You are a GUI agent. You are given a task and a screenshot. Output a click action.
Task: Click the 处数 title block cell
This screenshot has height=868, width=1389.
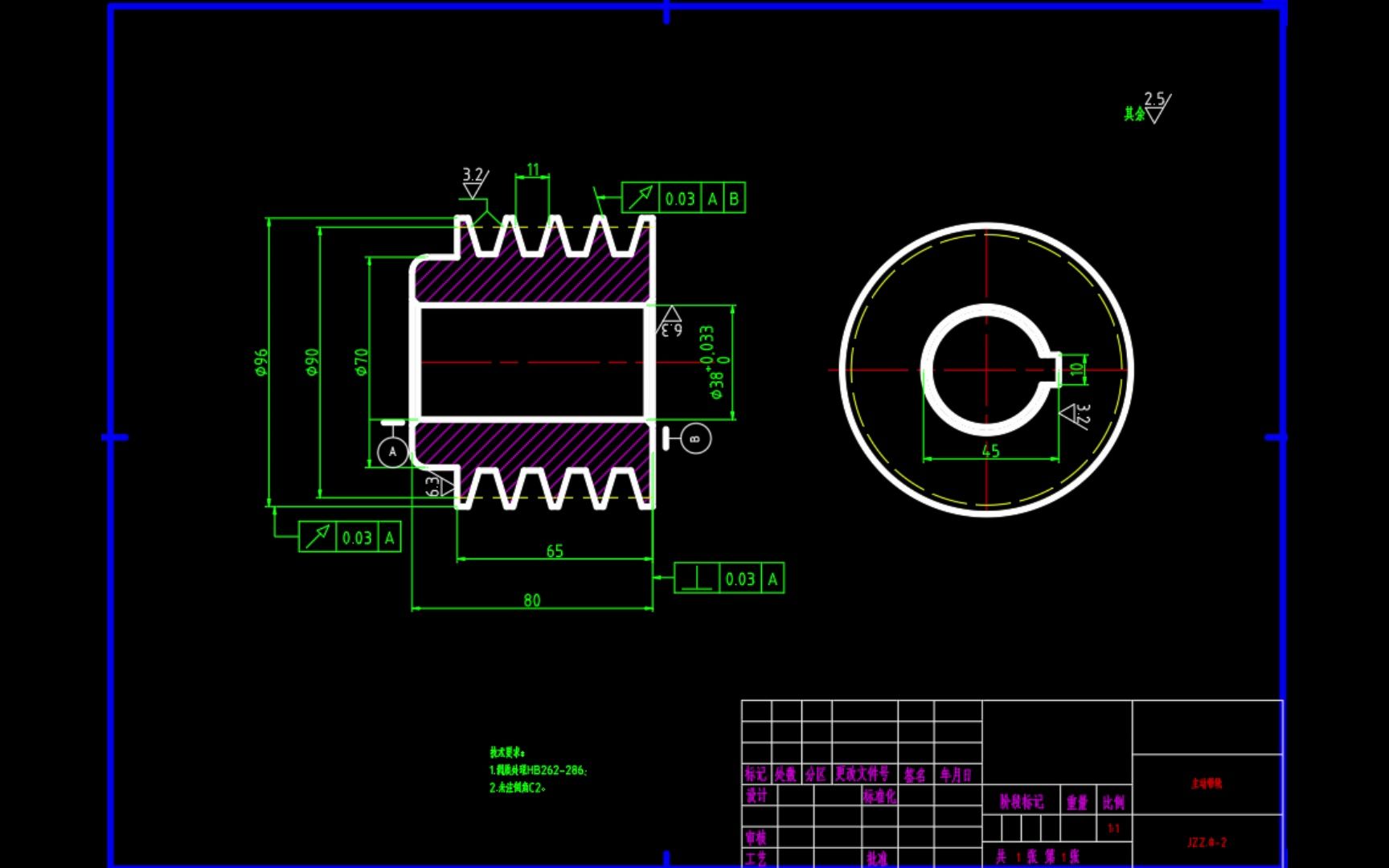coord(785,774)
